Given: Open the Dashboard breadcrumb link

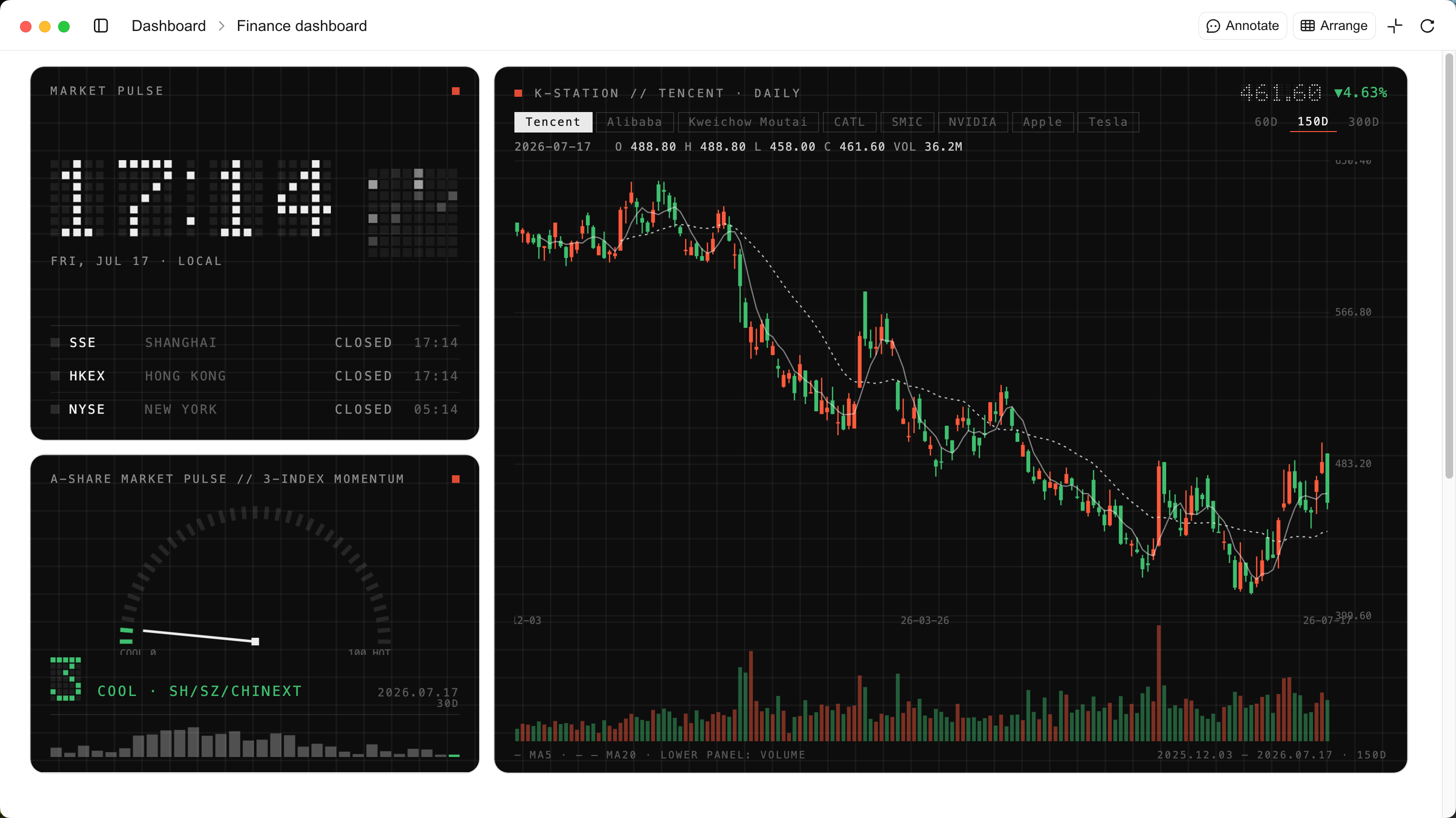Looking at the screenshot, I should tap(168, 26).
